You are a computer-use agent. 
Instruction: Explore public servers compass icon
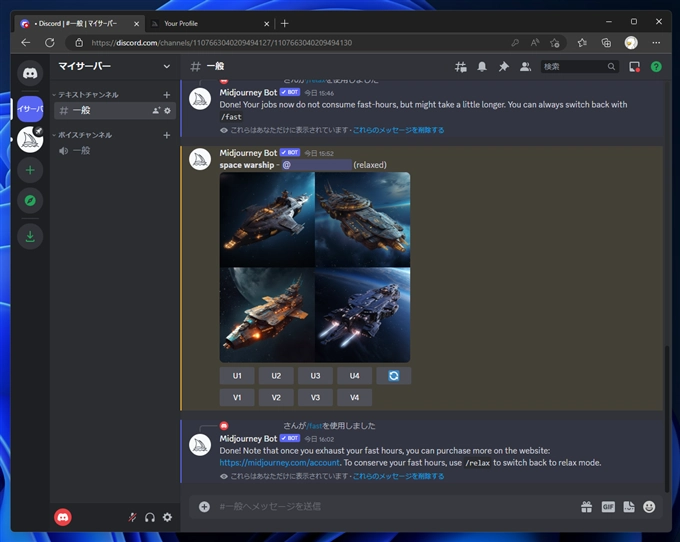coord(30,200)
